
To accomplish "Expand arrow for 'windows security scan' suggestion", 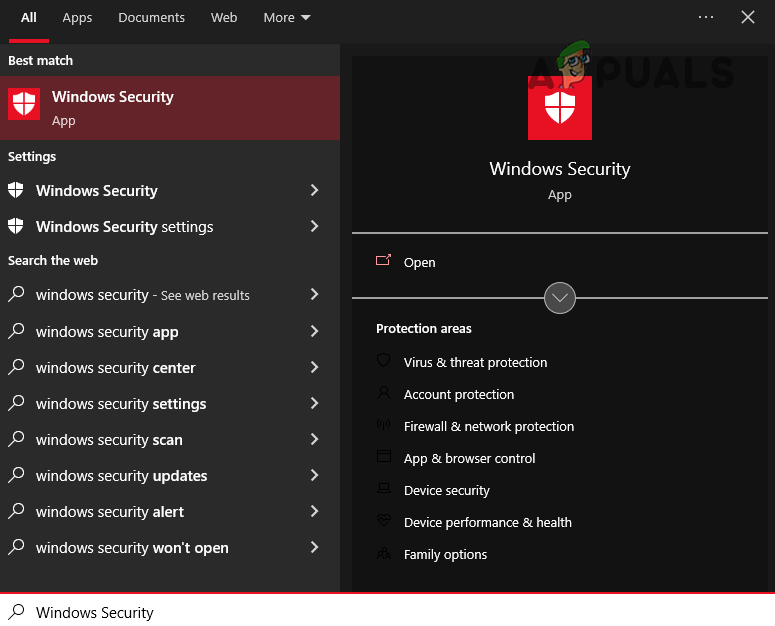I will click(x=314, y=440).
